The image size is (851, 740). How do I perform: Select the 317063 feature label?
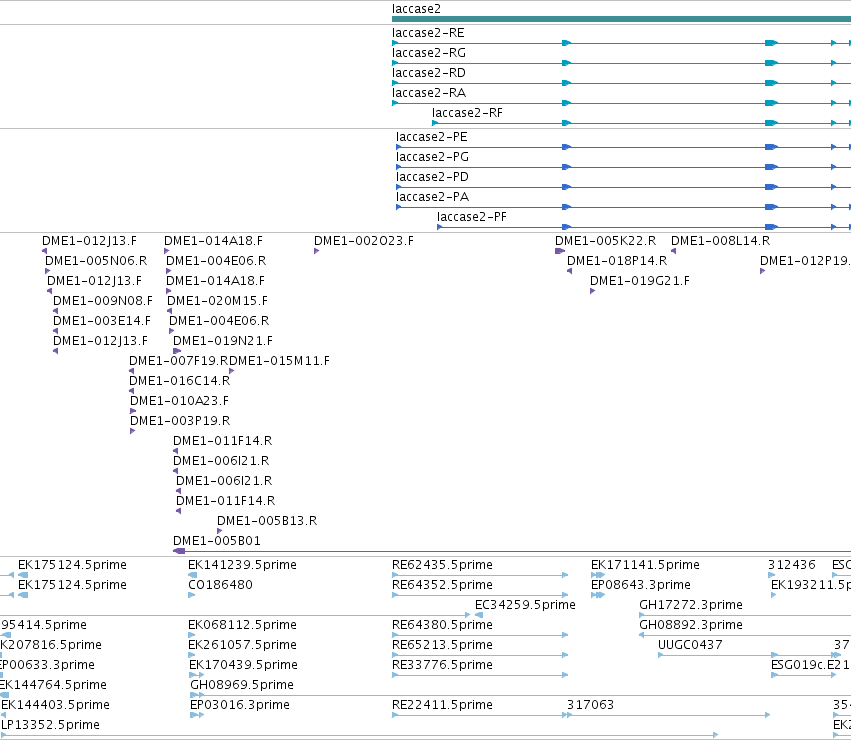(590, 706)
